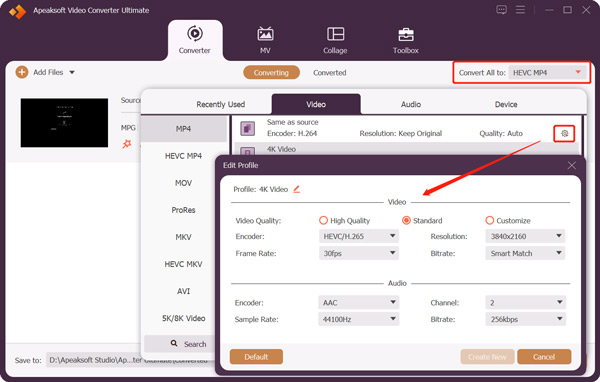Open settings gear for Same as source
The width and height of the screenshot is (600, 382).
coord(564,134)
